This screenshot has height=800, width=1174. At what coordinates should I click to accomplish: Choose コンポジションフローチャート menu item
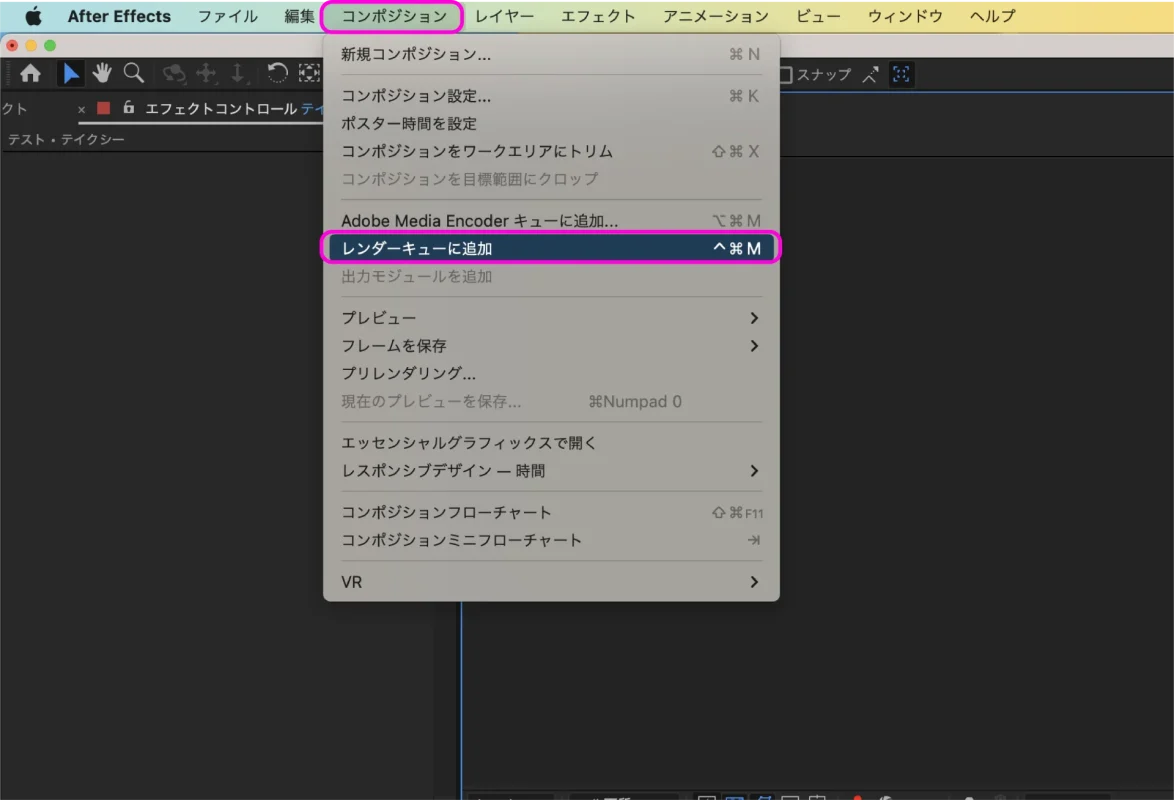click(551, 512)
